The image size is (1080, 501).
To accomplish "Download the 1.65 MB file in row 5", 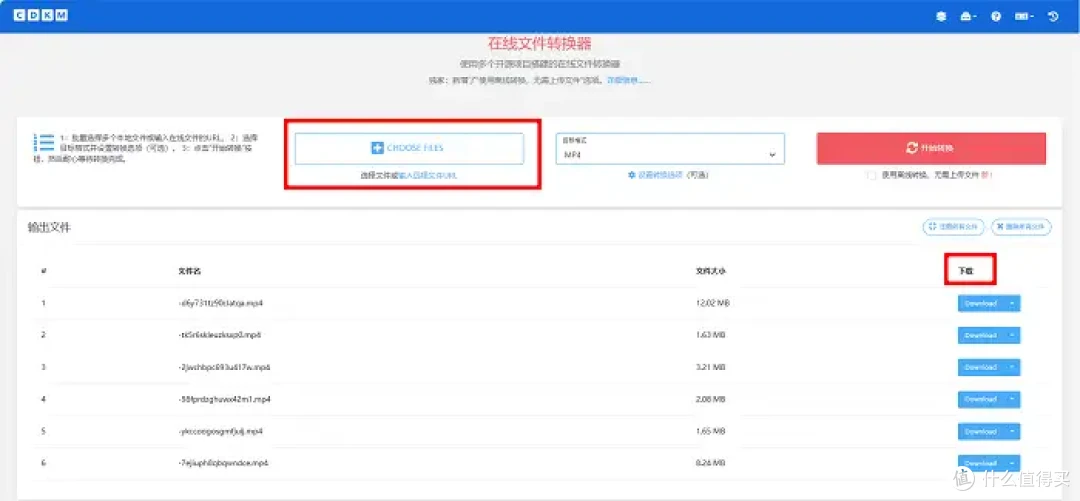I will tap(981, 431).
